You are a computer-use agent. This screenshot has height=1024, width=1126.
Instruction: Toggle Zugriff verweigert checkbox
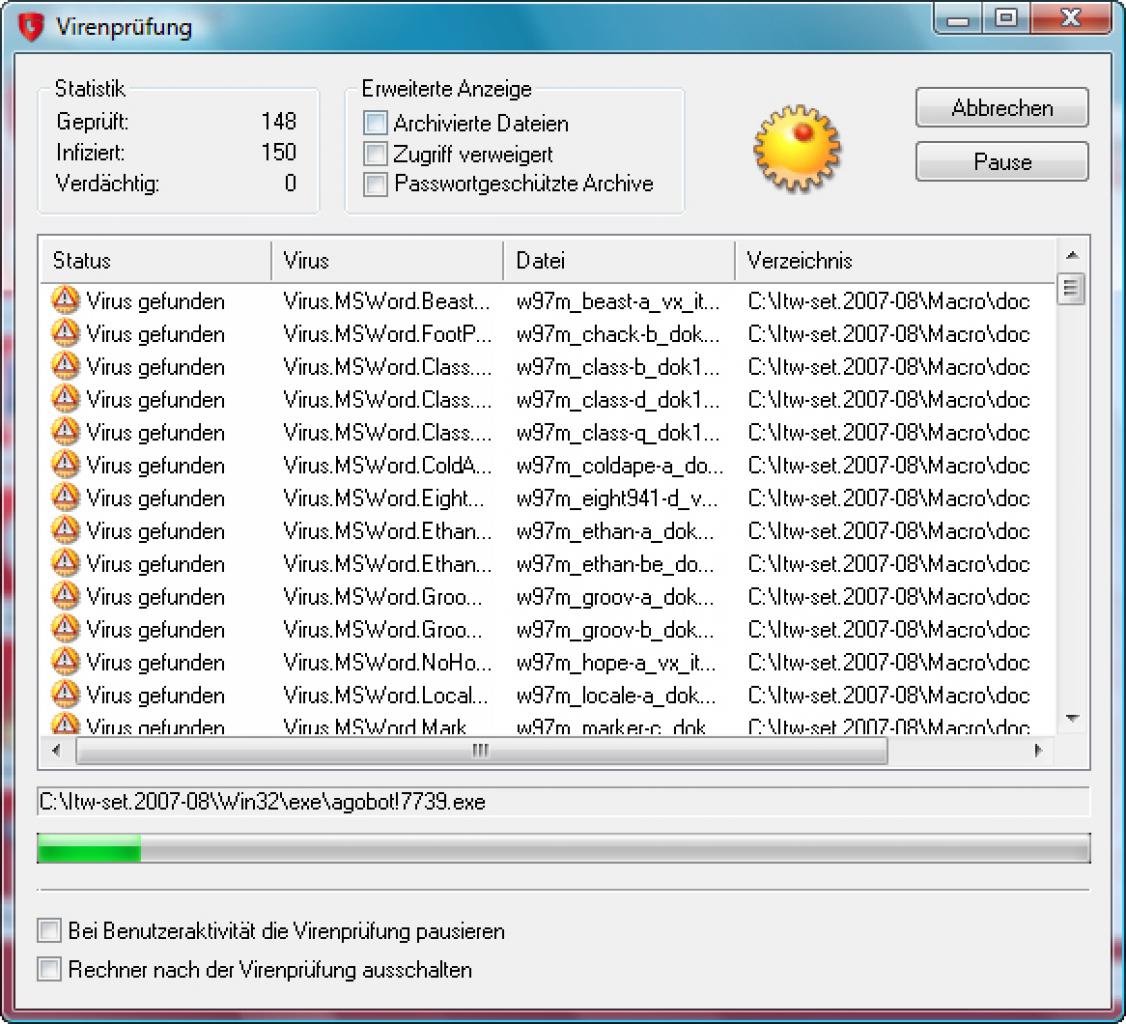(x=375, y=154)
